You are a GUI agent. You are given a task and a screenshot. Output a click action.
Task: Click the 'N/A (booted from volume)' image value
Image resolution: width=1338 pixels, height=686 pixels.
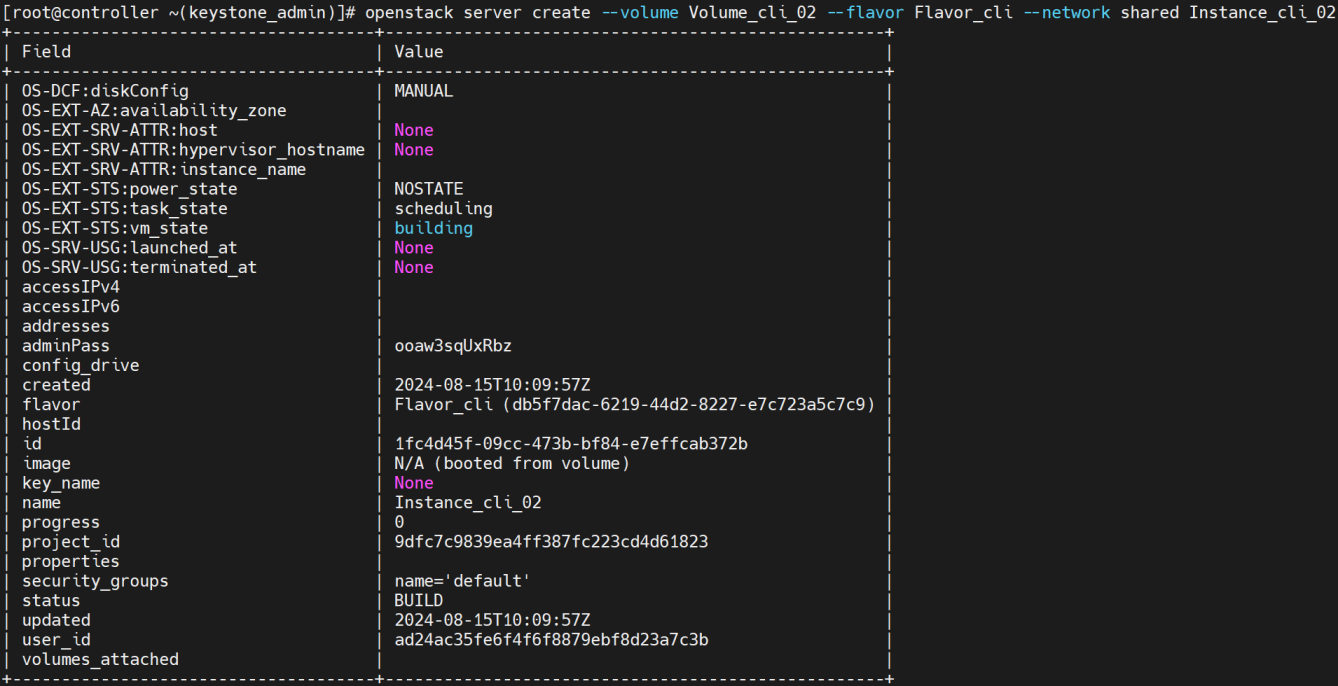coord(512,464)
